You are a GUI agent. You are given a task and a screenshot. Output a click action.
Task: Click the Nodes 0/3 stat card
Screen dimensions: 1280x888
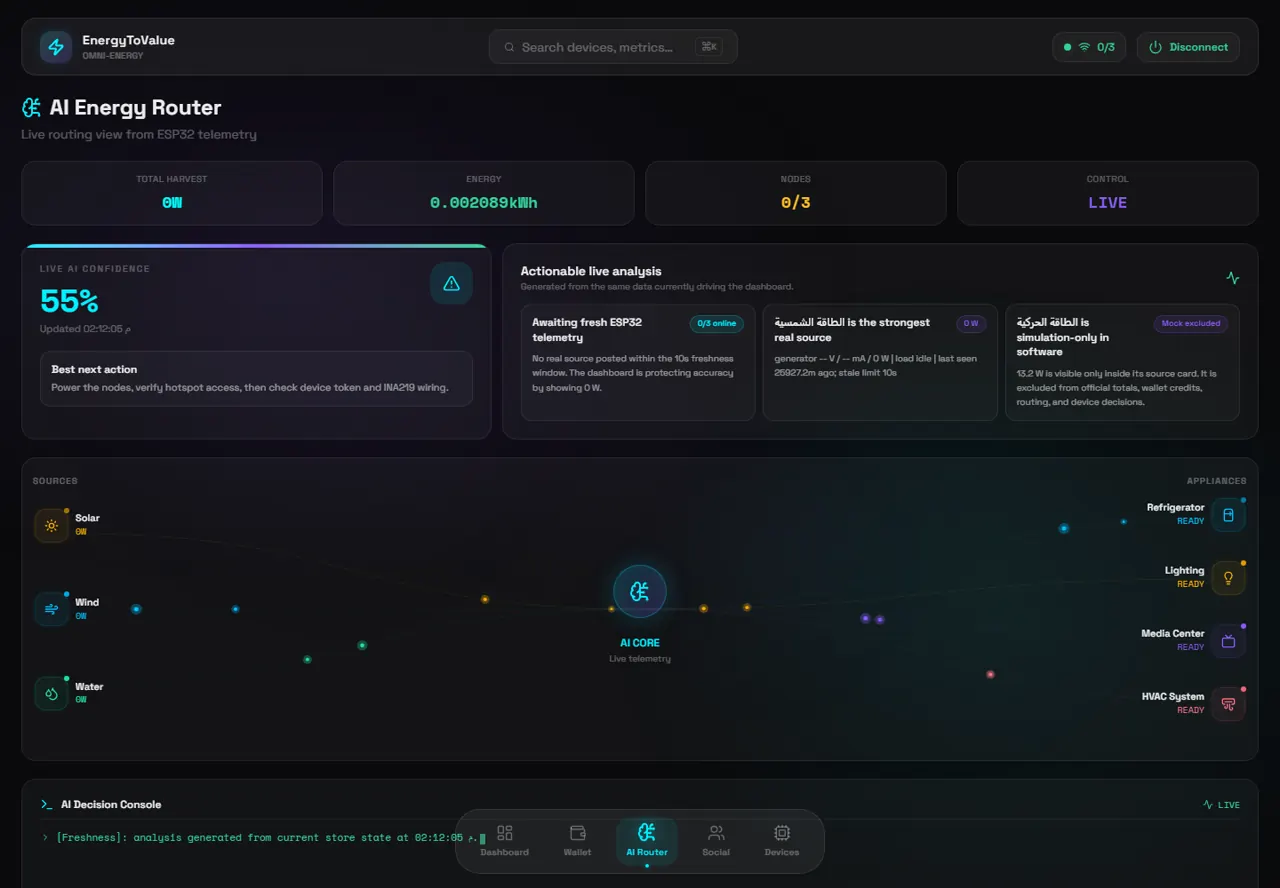[796, 193]
